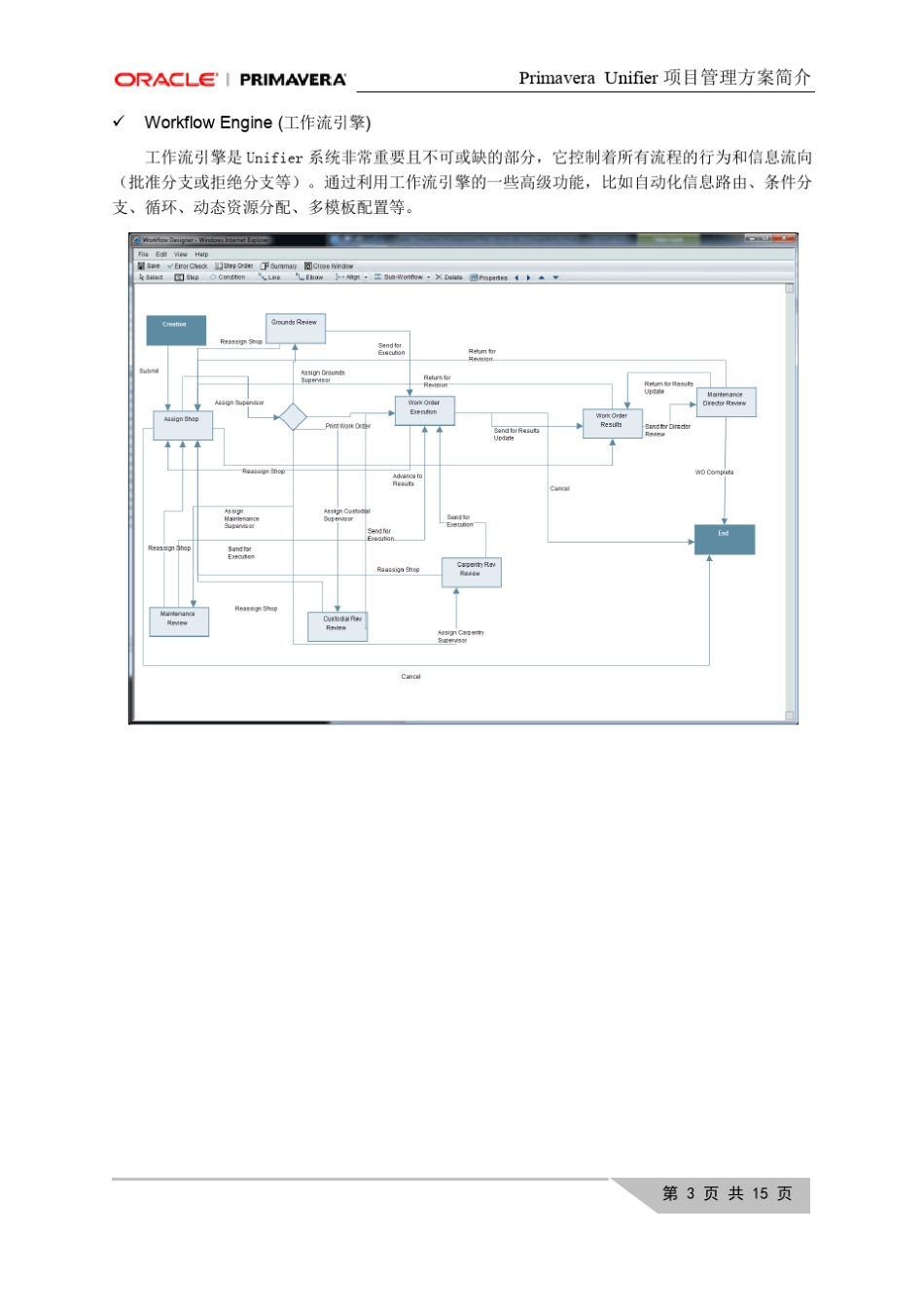Select the Assign Shop step node
This screenshot has width=924, height=1307.
coord(182,425)
